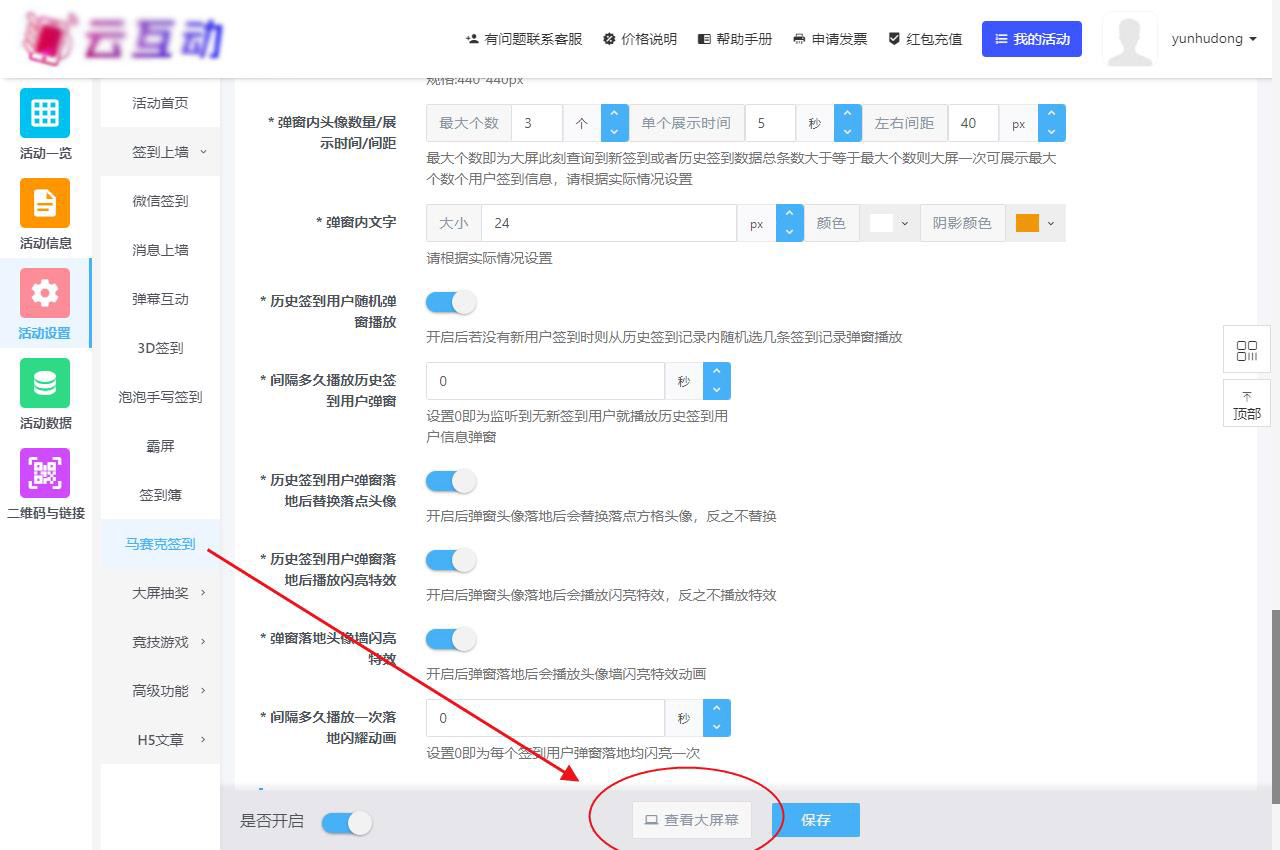Click the user avatar picture

(x=1129, y=40)
